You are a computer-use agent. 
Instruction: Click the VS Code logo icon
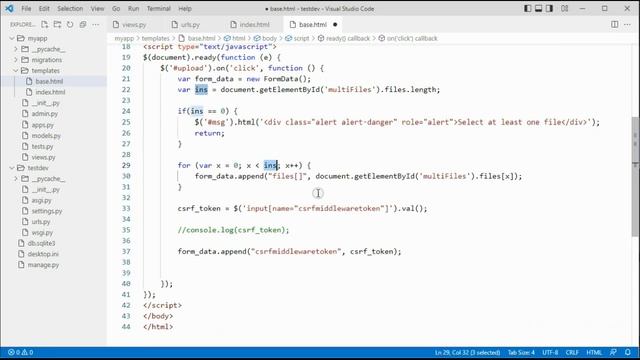point(9,8)
